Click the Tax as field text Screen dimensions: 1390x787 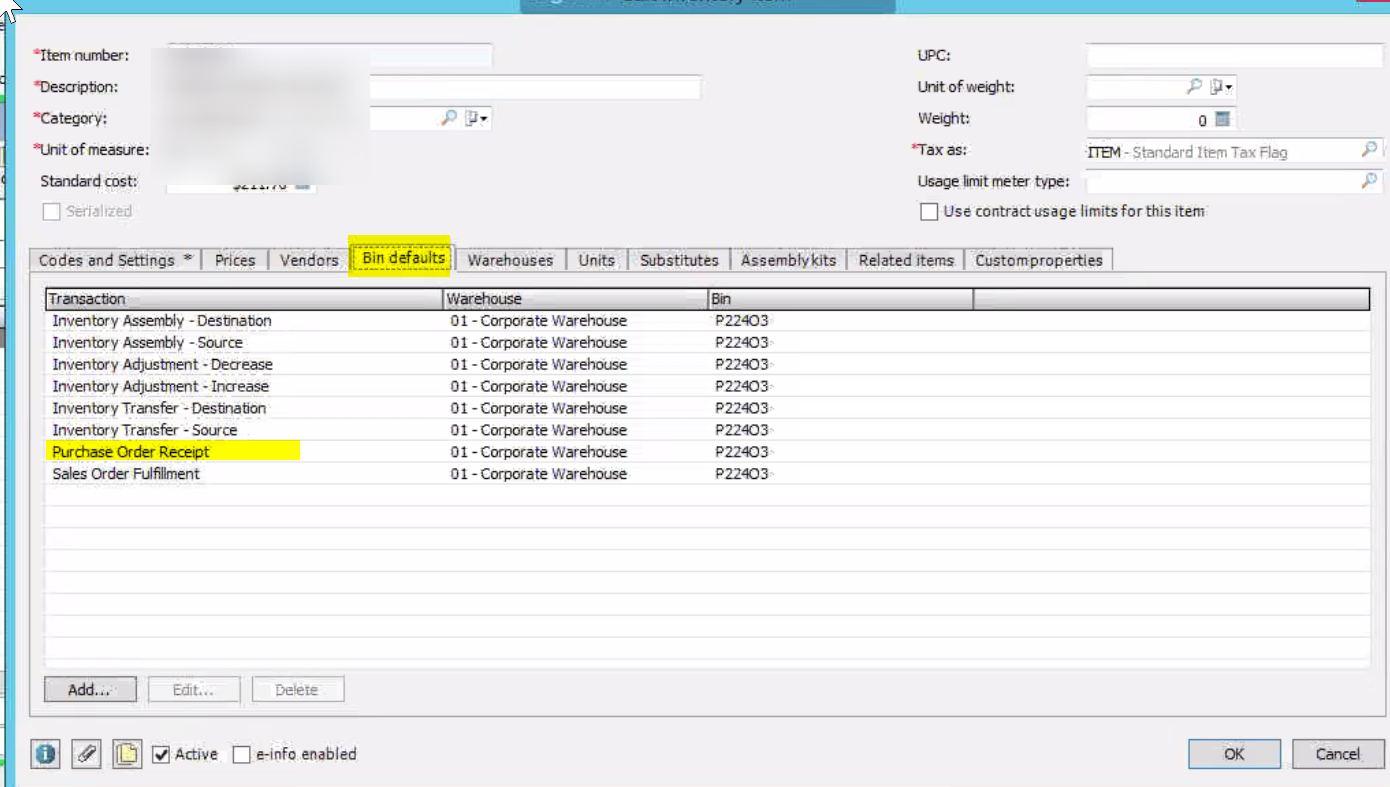[x=1187, y=152]
